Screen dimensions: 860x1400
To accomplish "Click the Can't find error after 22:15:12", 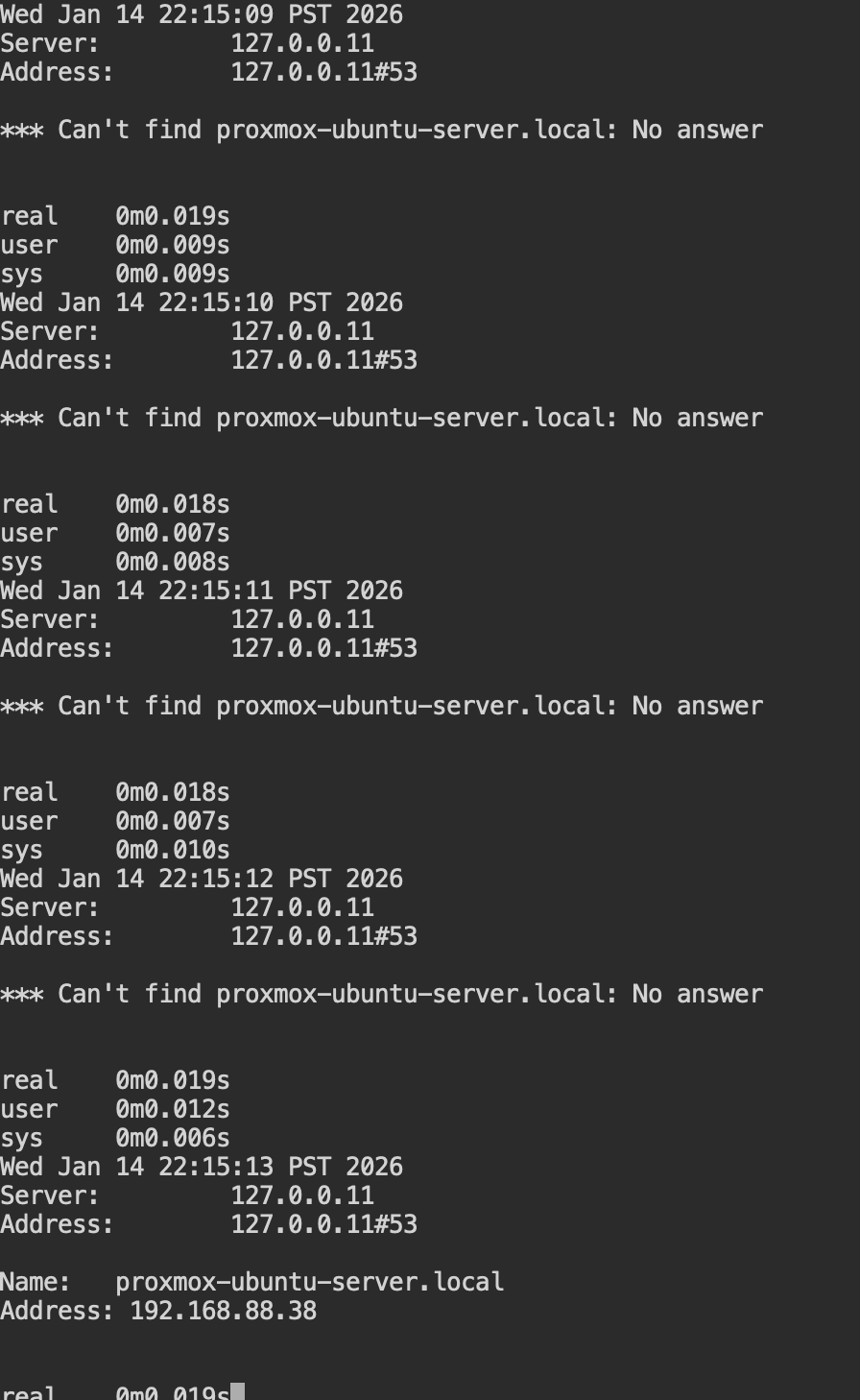I will click(381, 994).
